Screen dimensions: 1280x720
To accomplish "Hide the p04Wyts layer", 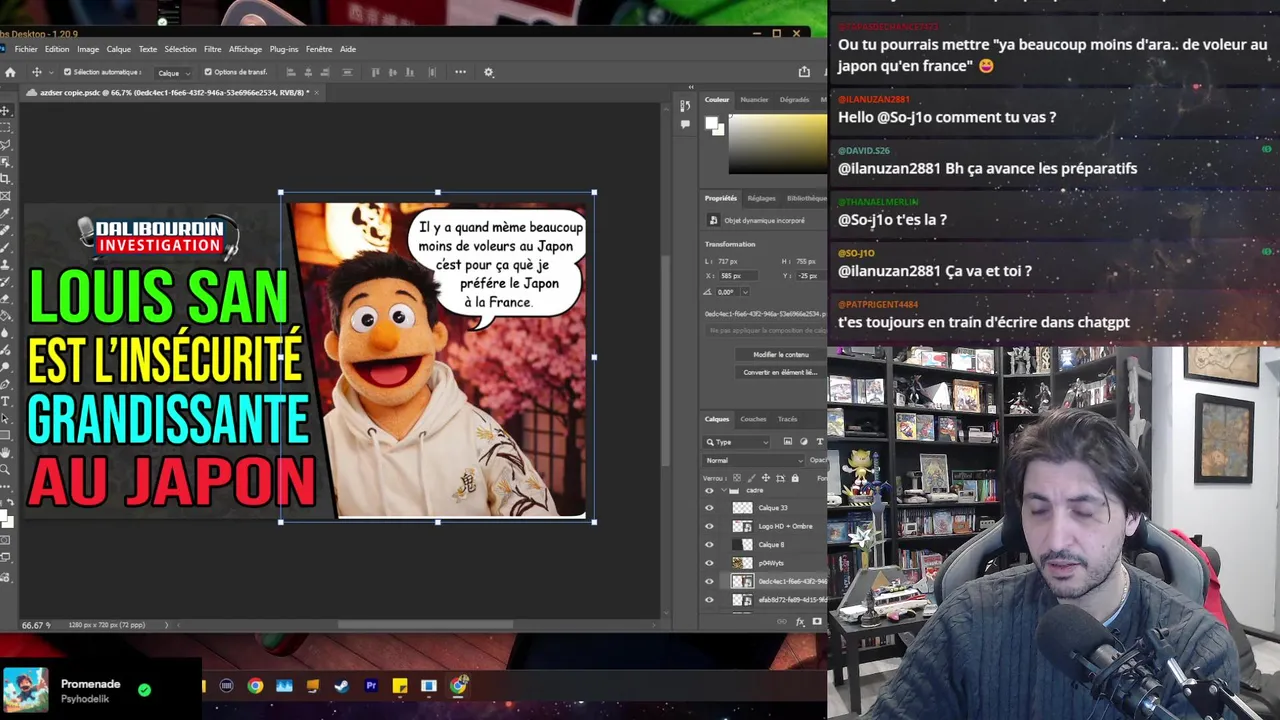I will [x=709, y=563].
